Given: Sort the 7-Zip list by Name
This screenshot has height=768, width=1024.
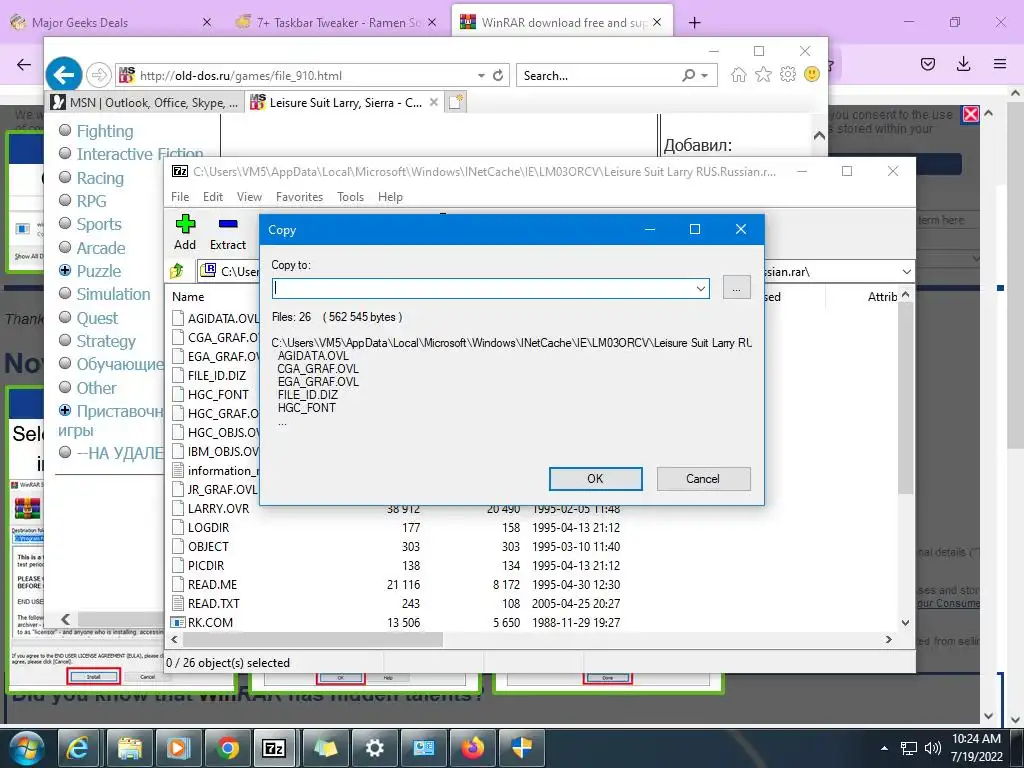Looking at the screenshot, I should [x=188, y=296].
